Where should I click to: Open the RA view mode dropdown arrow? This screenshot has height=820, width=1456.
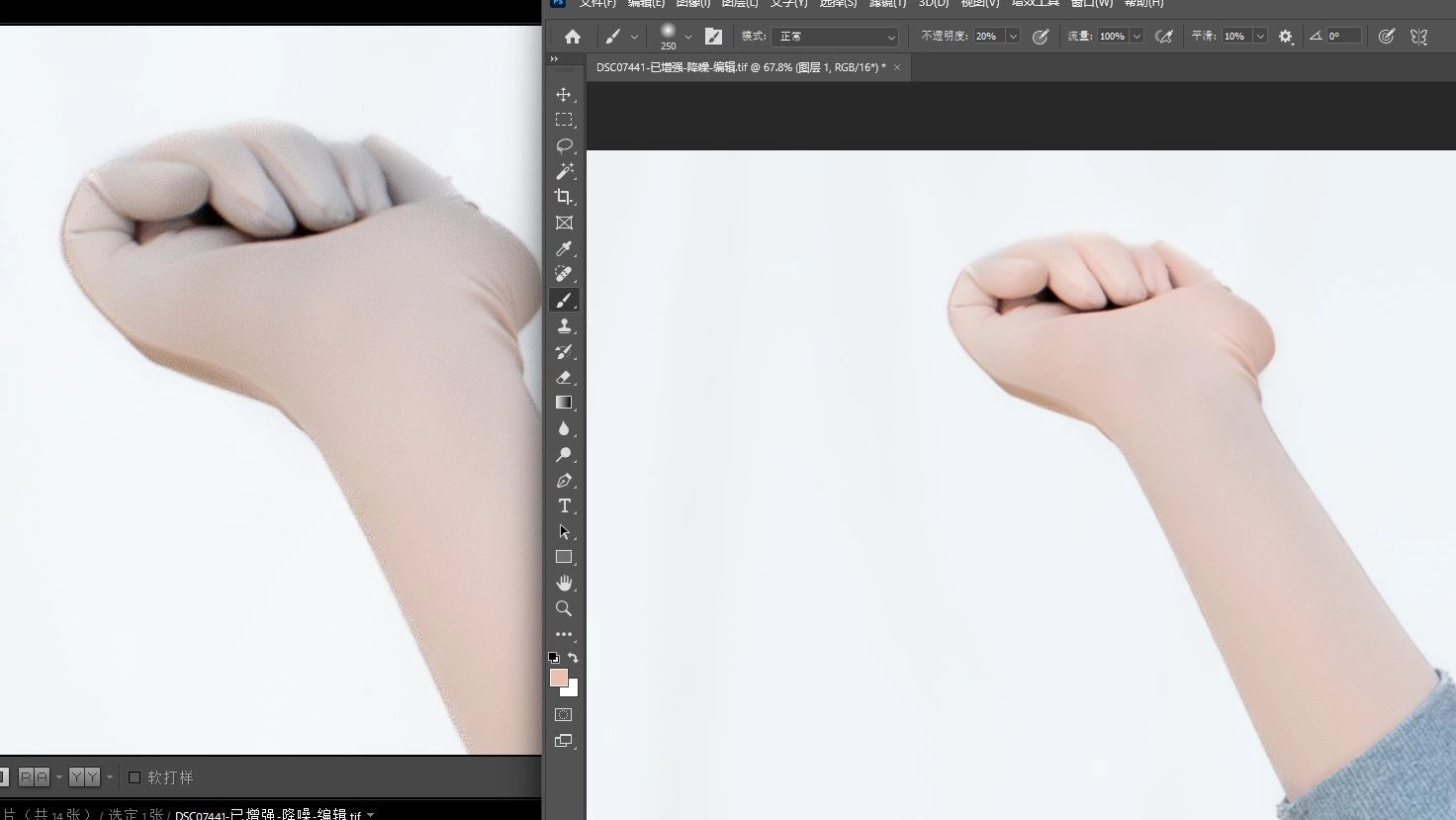tap(58, 777)
